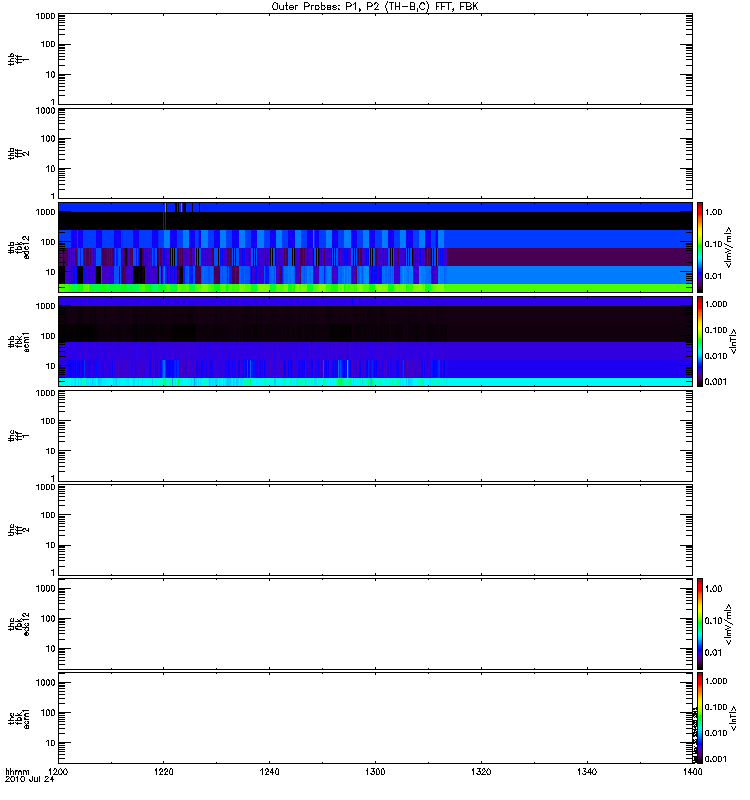Click the "<|mV/m|>" unit label of thb edc12 color bar
This screenshot has height=800, width=750.
(729, 247)
